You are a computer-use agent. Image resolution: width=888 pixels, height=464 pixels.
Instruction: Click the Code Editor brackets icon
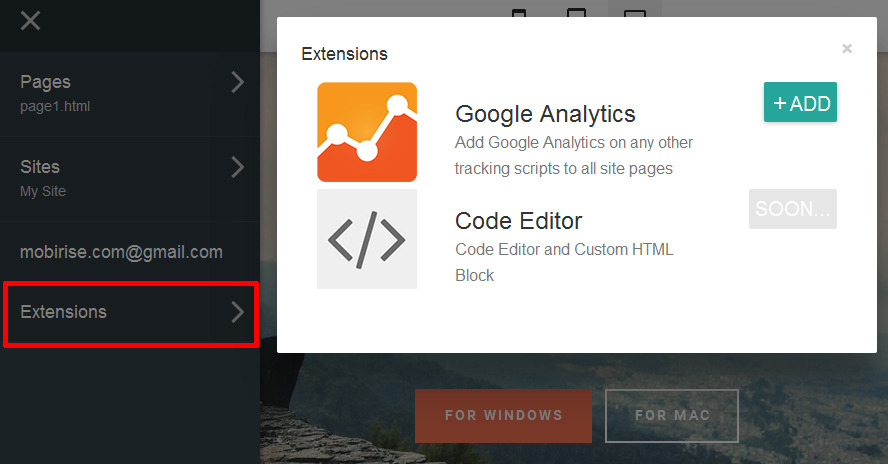(x=367, y=239)
